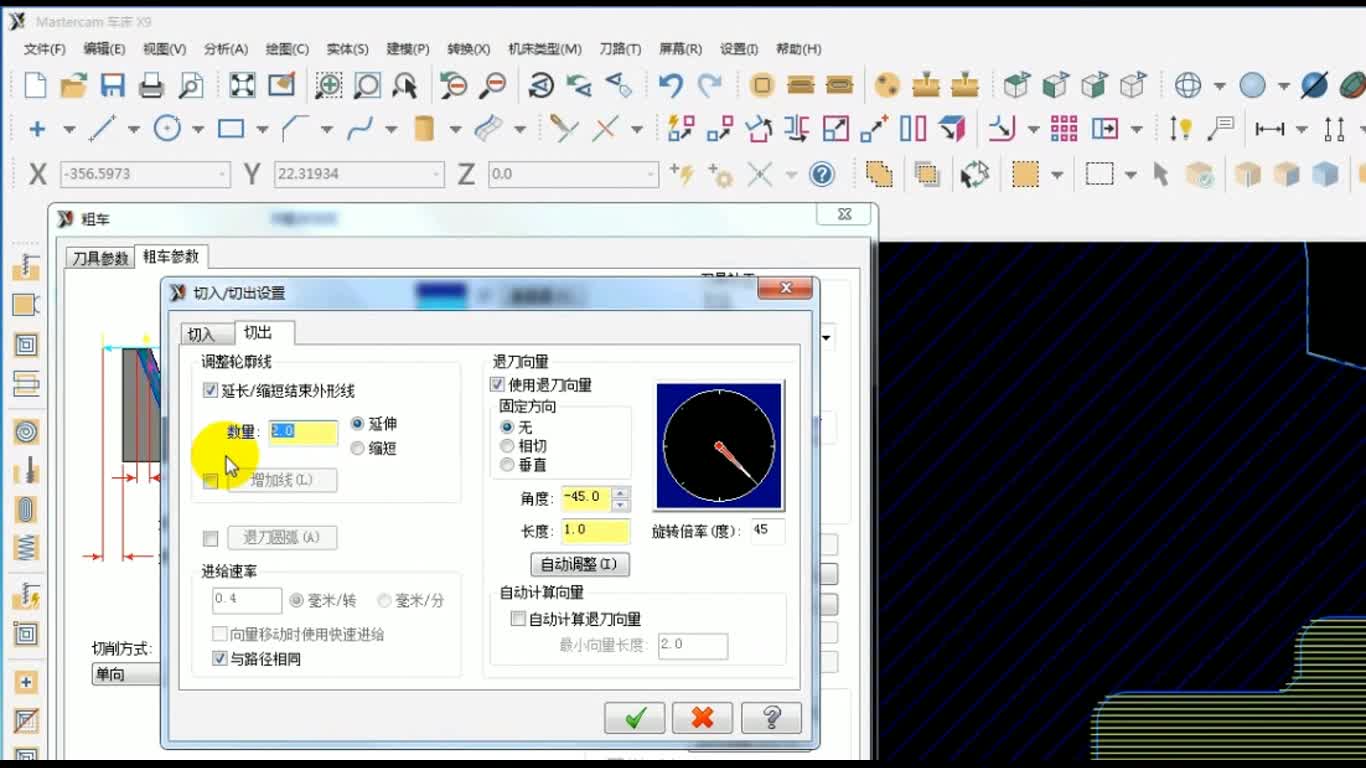Click the 自动调整(I) button
This screenshot has width=1366, height=768.
point(578,564)
